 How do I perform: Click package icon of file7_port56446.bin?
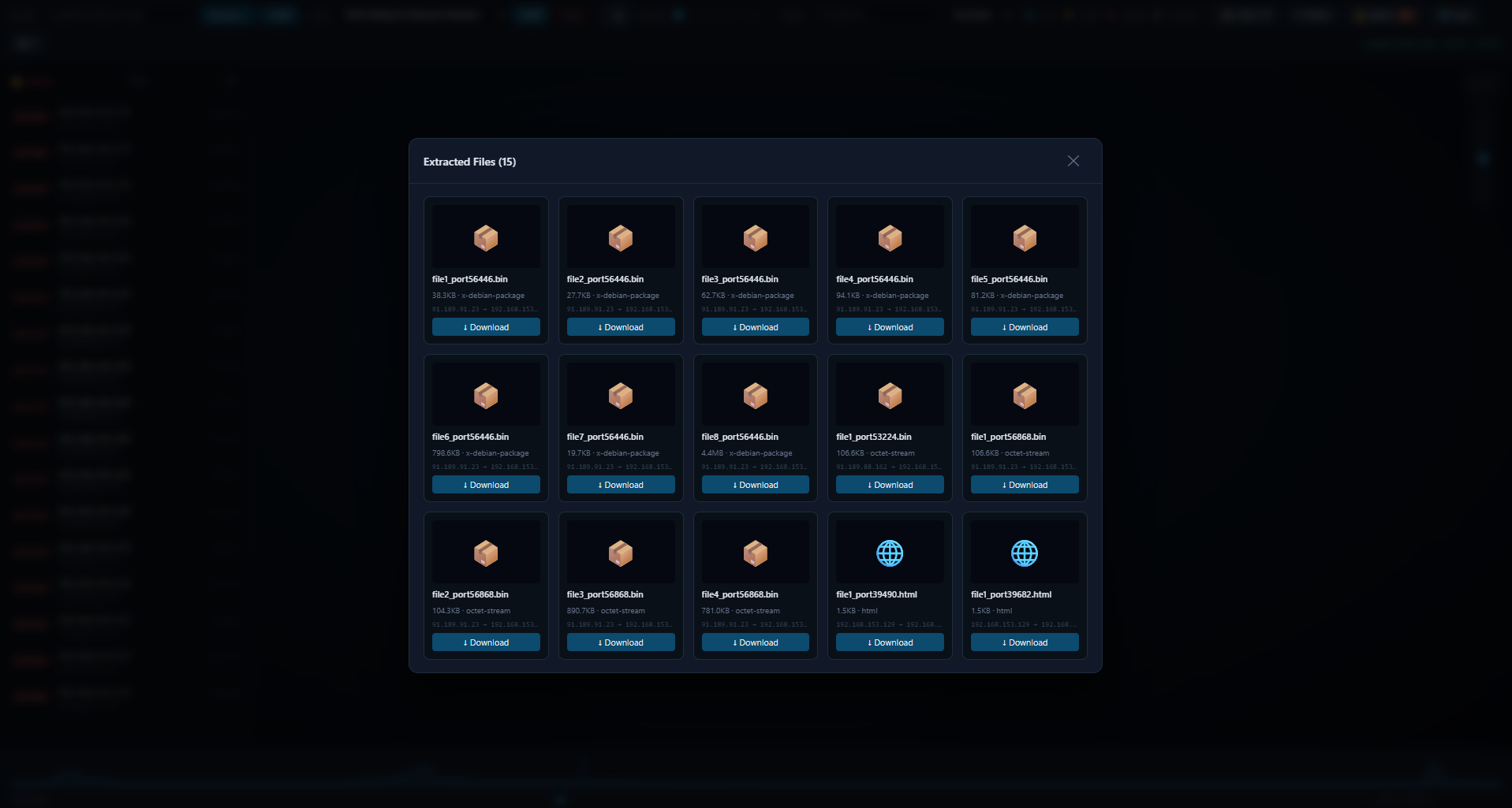tap(621, 396)
